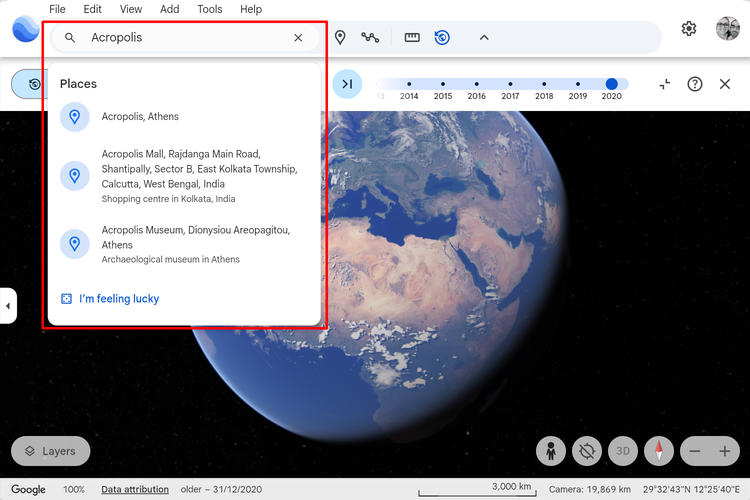Open the Help menu
This screenshot has width=750, height=500.
click(251, 9)
